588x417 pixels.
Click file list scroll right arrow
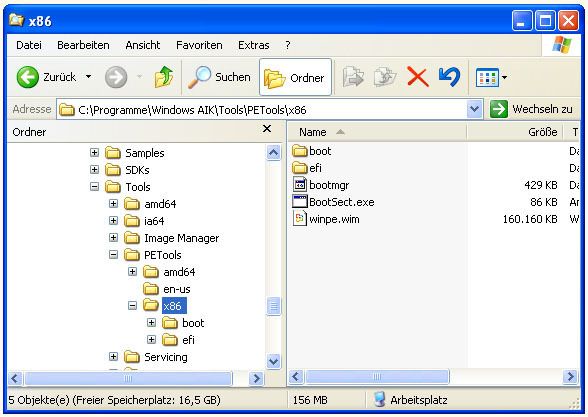(570, 376)
